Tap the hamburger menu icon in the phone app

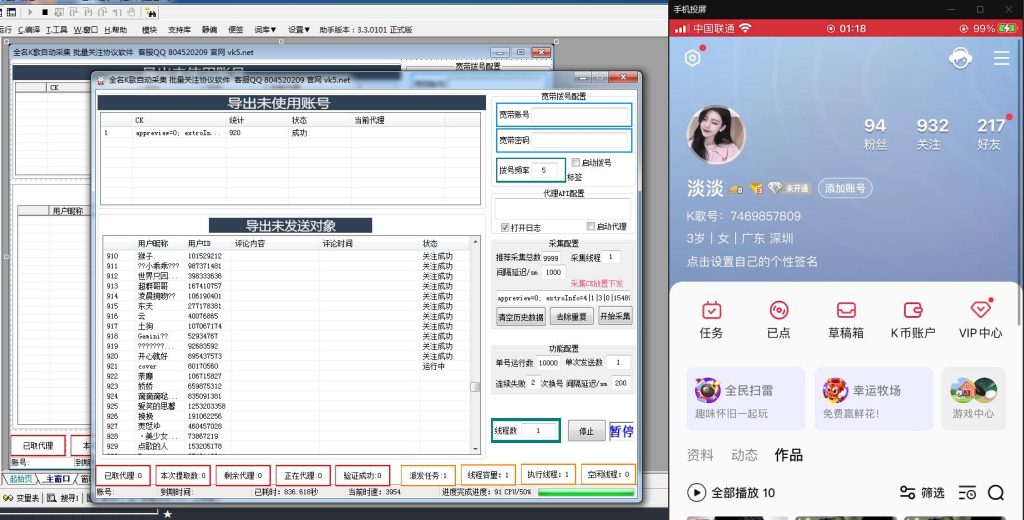[1001, 58]
